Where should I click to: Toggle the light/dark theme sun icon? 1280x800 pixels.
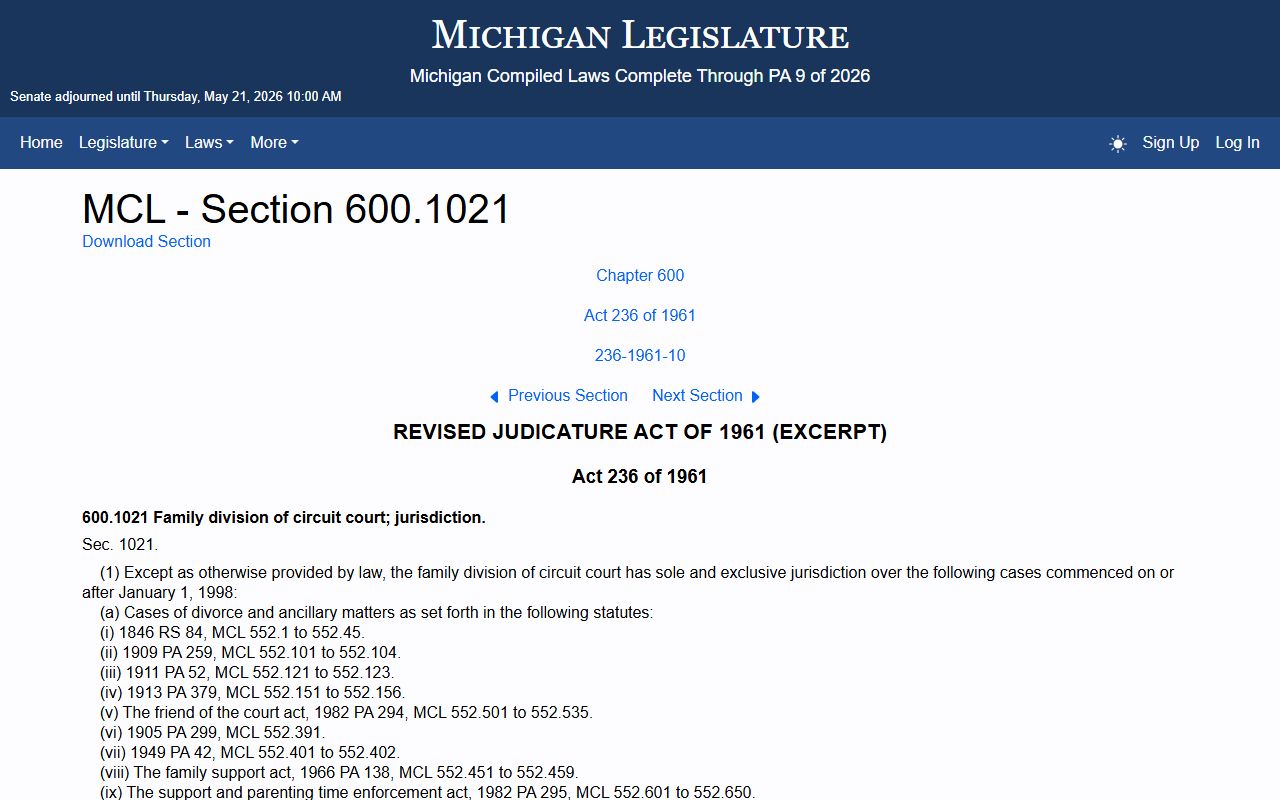(x=1118, y=143)
